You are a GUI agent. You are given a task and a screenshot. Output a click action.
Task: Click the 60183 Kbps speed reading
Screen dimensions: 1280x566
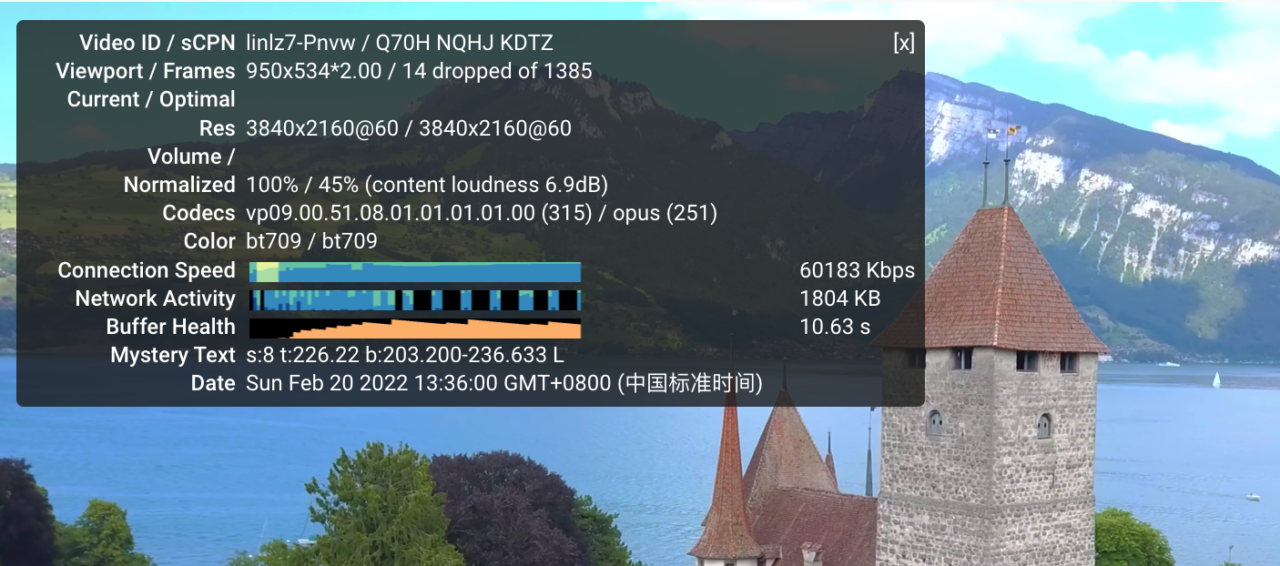857,270
